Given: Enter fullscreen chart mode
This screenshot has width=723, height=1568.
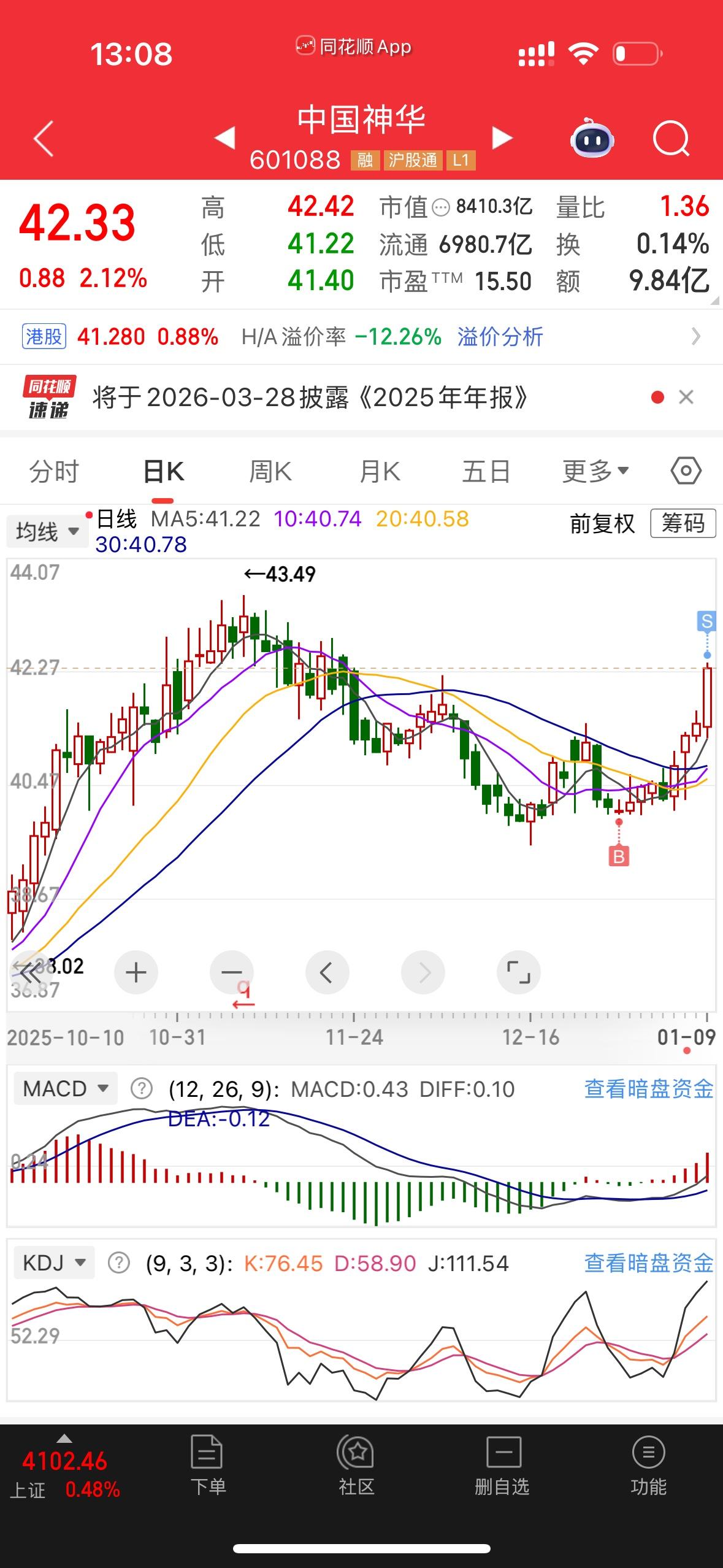Looking at the screenshot, I should point(519,973).
